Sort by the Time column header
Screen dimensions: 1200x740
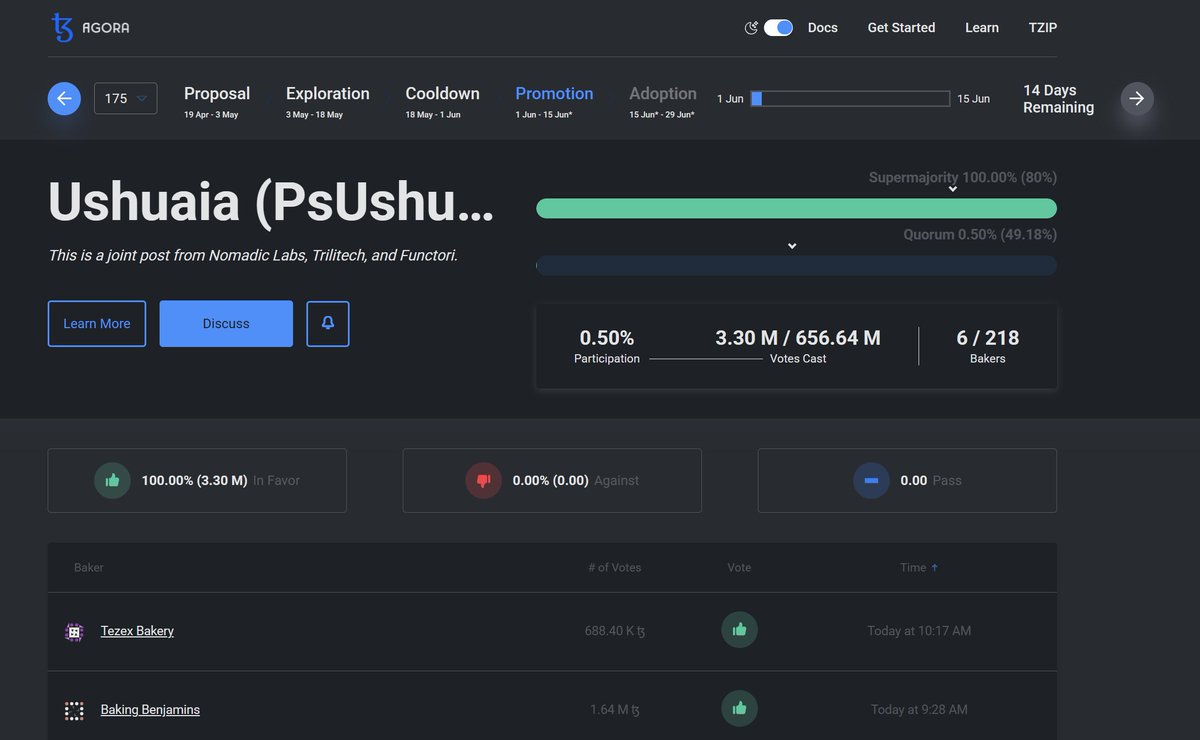(913, 568)
